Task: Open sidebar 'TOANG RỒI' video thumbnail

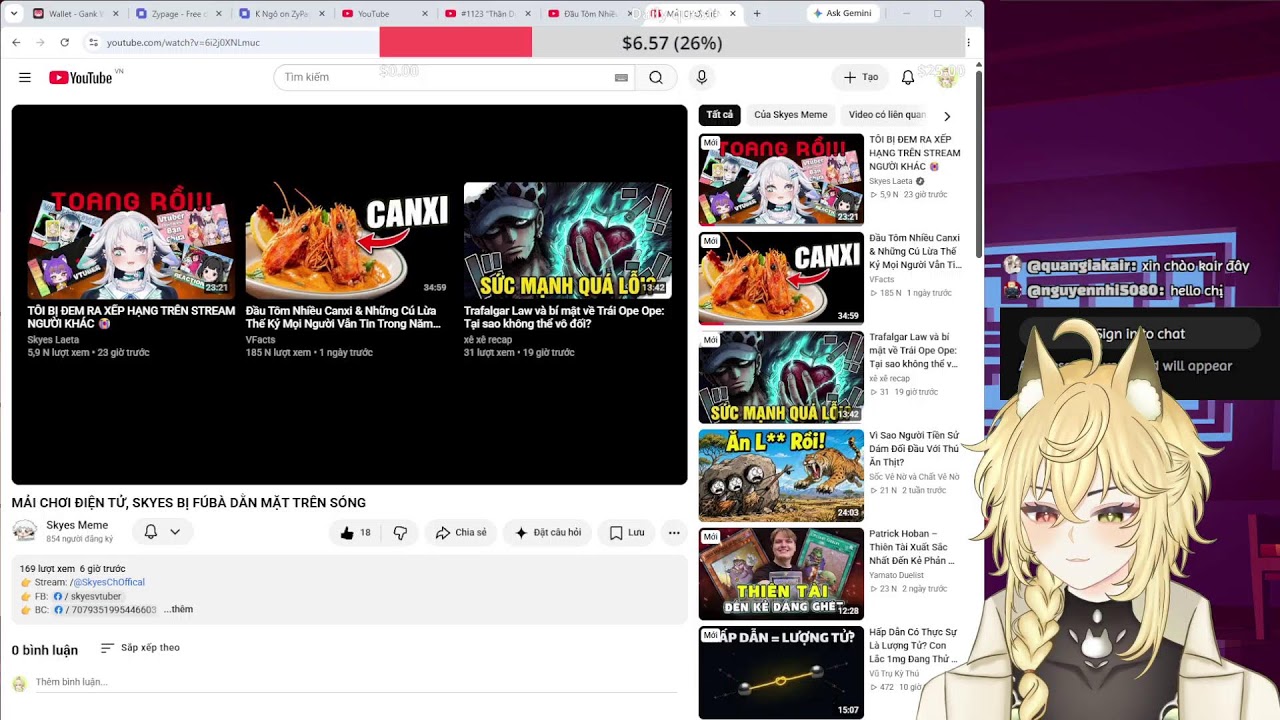Action: pyautogui.click(x=781, y=179)
